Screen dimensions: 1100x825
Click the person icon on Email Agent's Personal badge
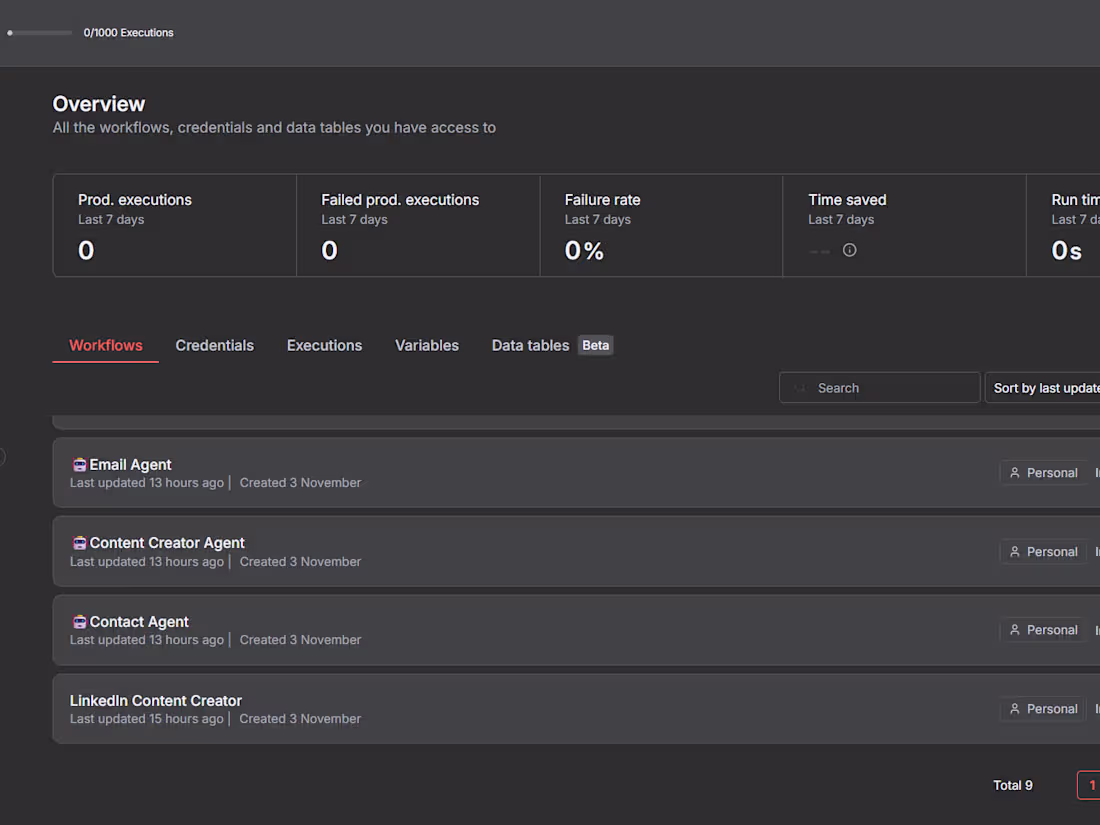point(1013,472)
